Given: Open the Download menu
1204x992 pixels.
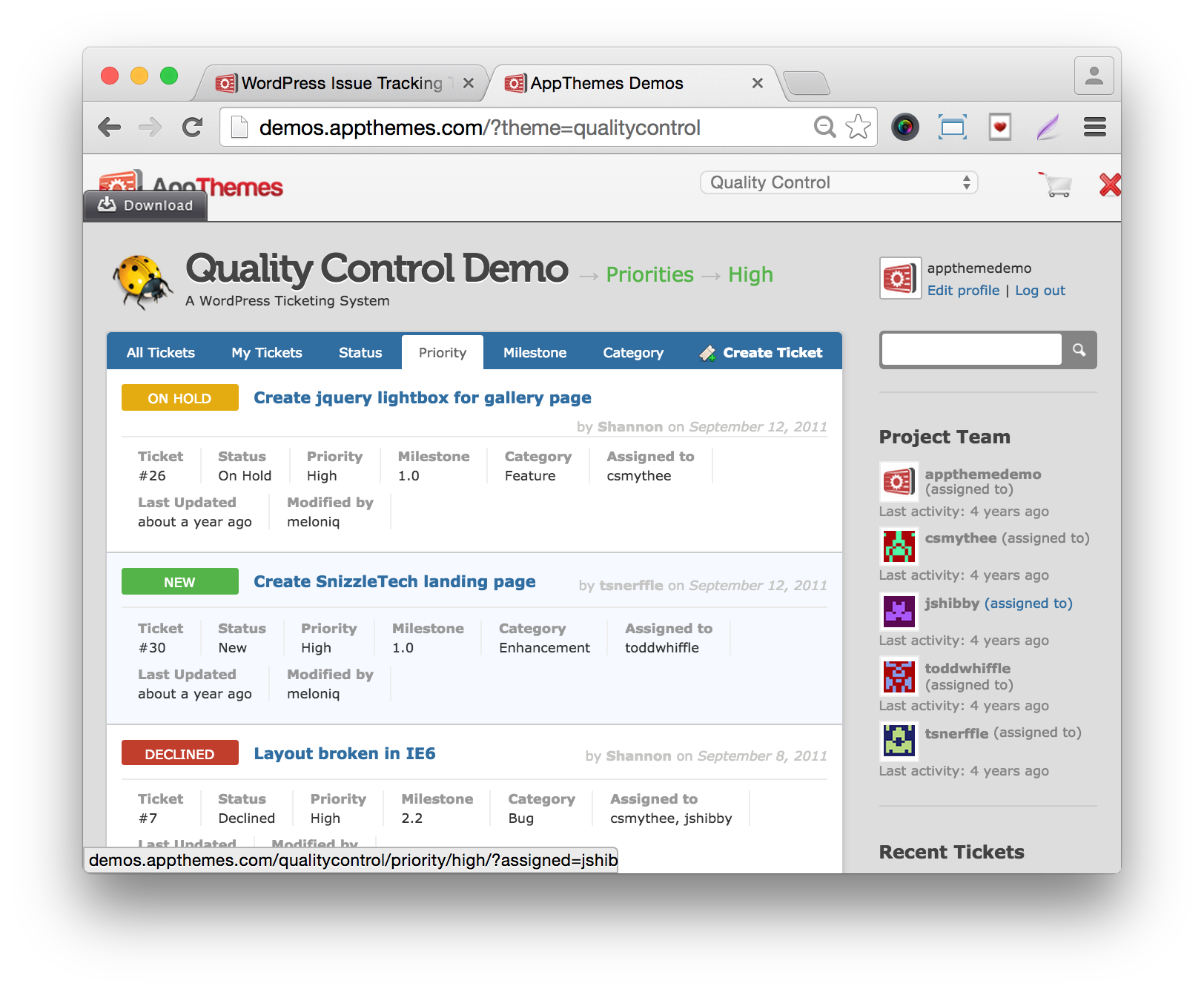Looking at the screenshot, I should pos(145,205).
